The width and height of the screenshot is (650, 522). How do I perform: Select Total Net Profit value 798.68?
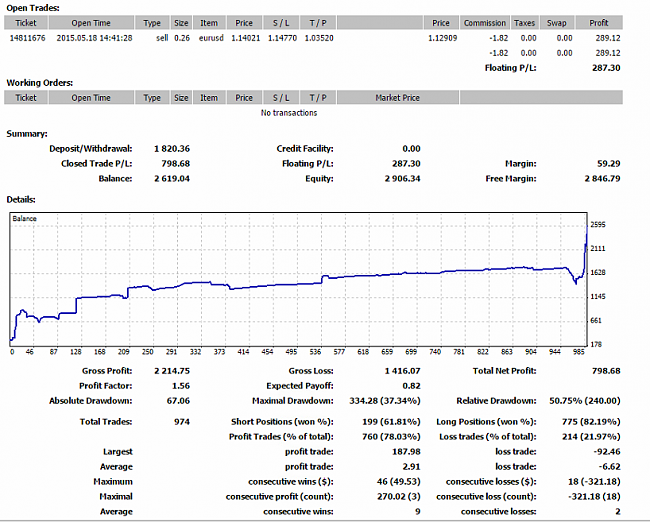tap(606, 371)
